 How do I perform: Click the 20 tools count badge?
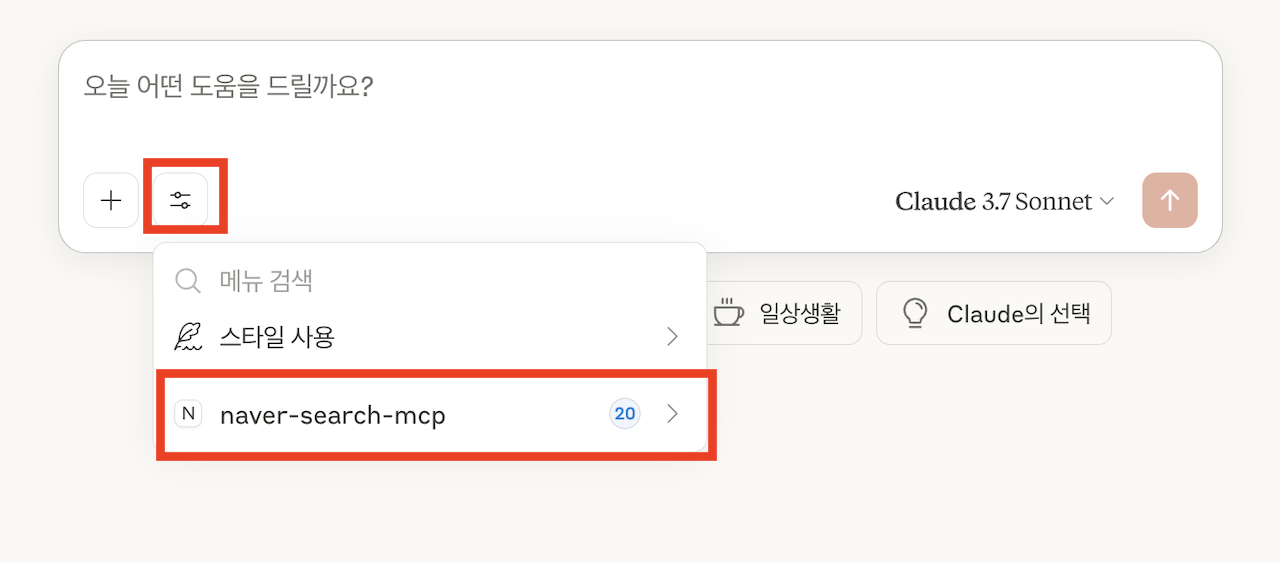pyautogui.click(x=625, y=414)
